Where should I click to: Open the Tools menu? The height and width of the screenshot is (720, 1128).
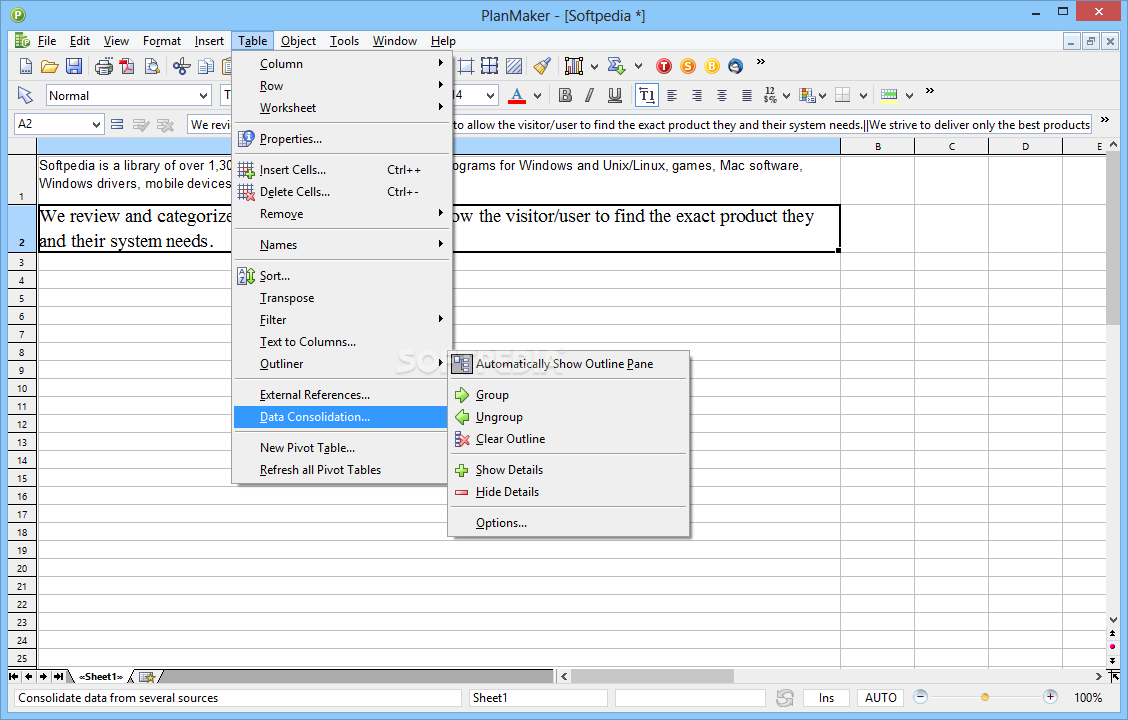tap(344, 41)
